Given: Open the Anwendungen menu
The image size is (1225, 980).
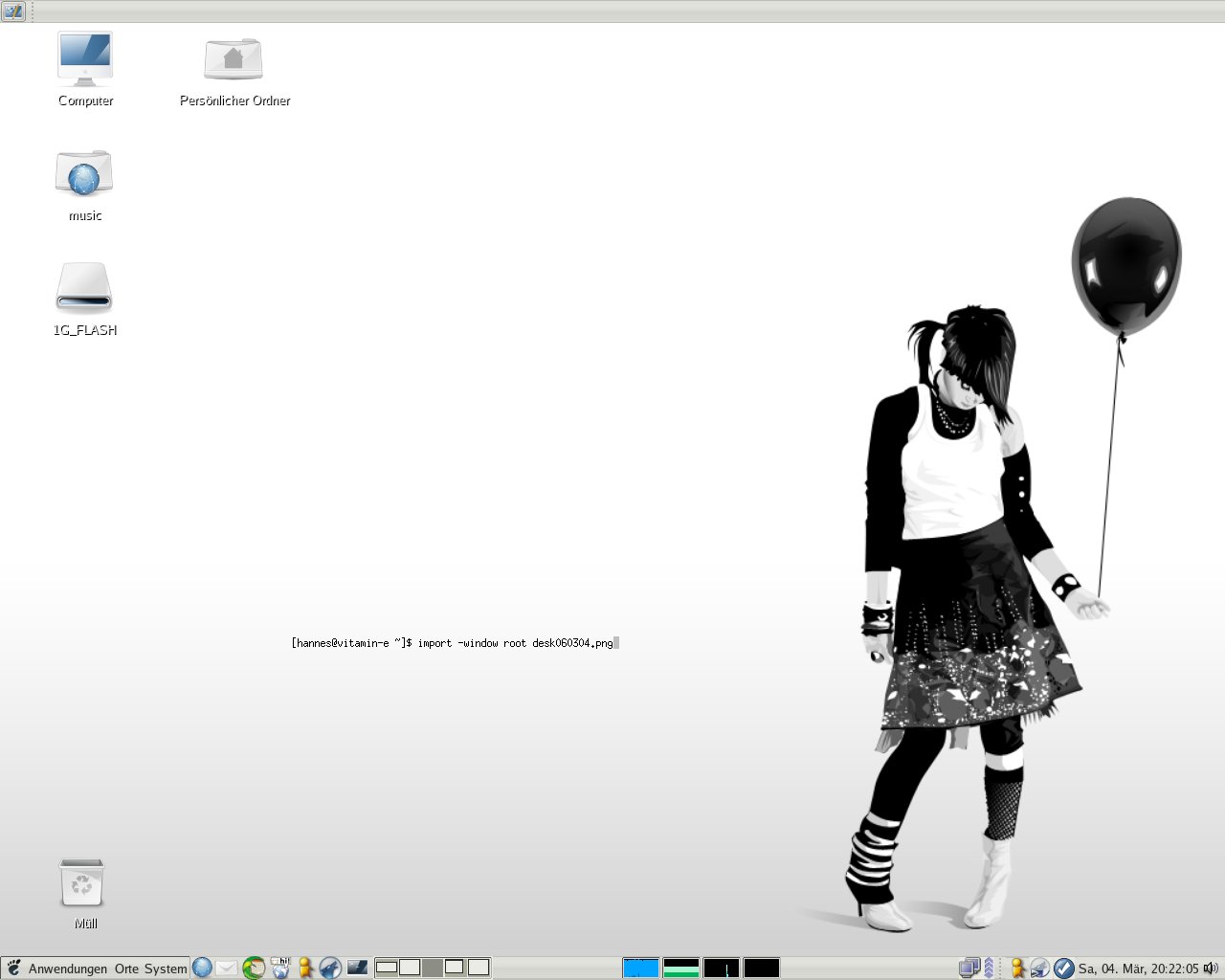Looking at the screenshot, I should (x=67, y=969).
